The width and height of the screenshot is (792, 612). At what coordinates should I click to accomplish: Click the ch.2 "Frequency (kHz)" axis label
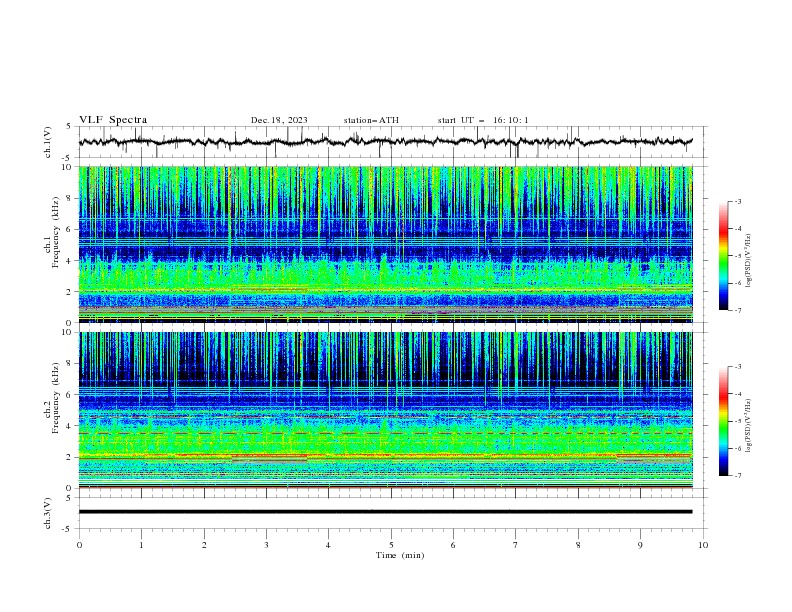tap(56, 398)
